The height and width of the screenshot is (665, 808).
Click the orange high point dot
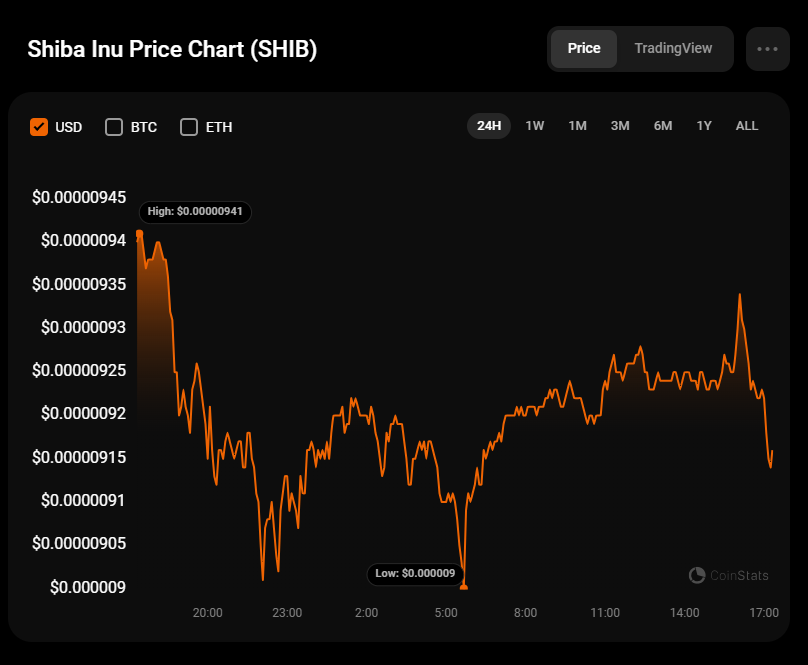[139, 234]
